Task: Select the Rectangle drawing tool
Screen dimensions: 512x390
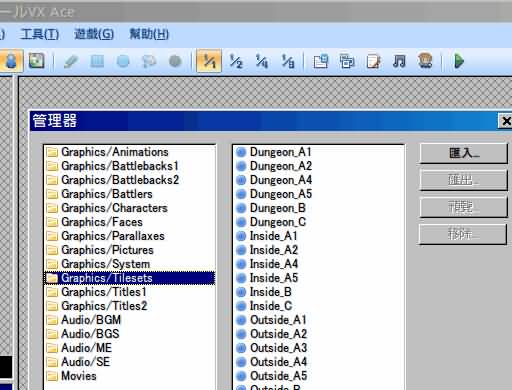Action: point(97,61)
